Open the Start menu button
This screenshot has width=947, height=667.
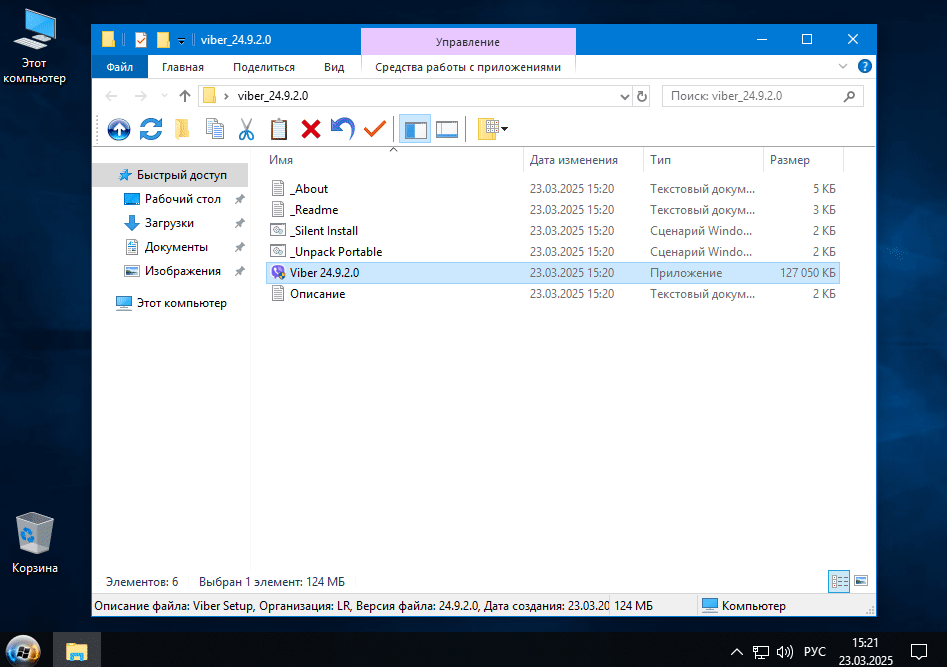[22, 651]
